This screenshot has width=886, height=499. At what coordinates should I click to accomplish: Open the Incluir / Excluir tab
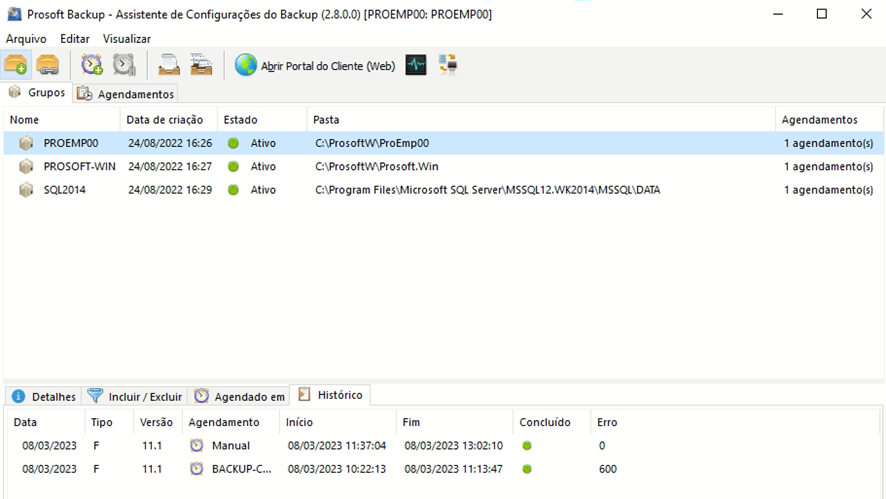point(134,396)
